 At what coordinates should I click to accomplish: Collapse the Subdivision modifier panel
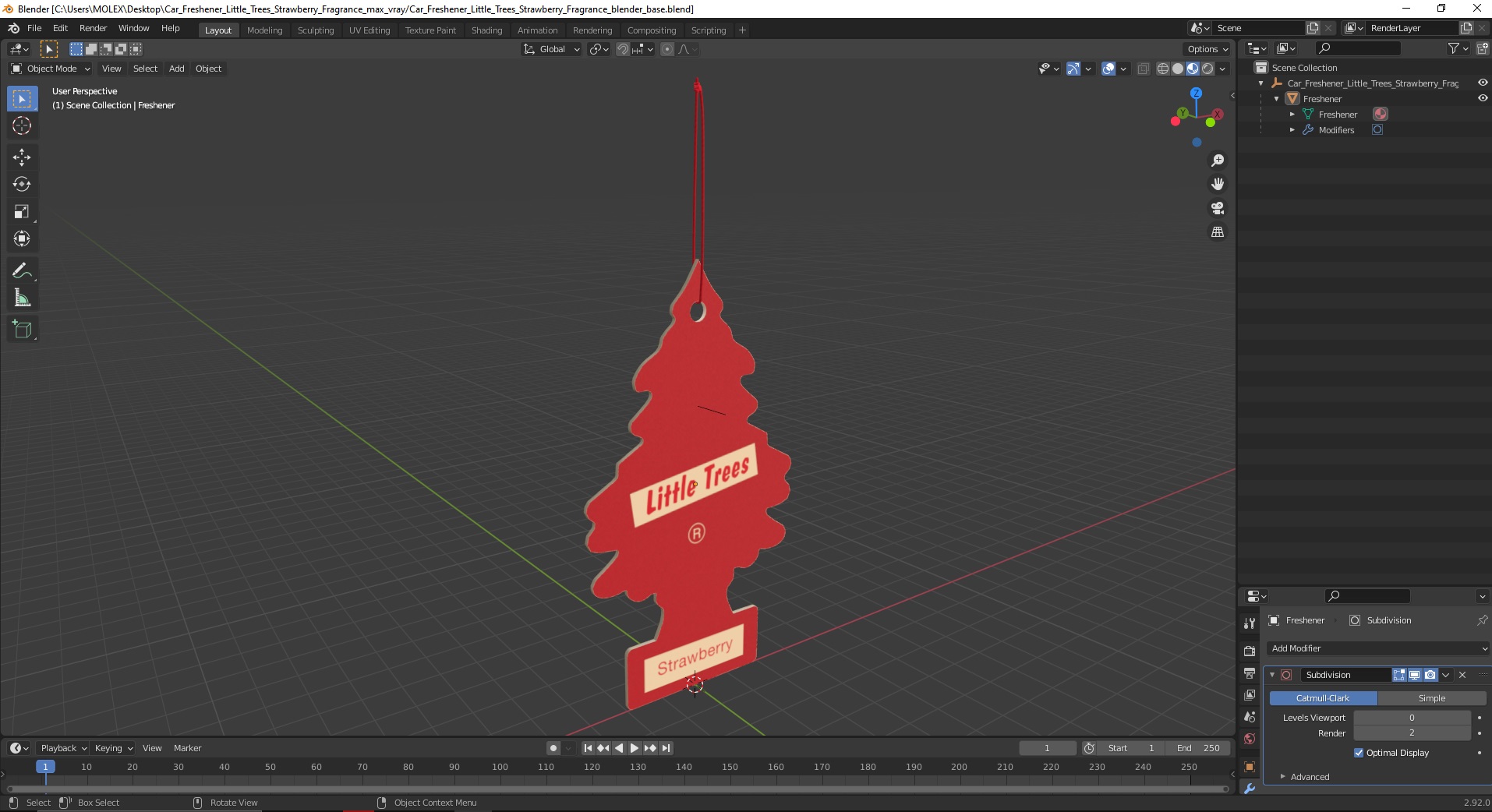(1272, 675)
